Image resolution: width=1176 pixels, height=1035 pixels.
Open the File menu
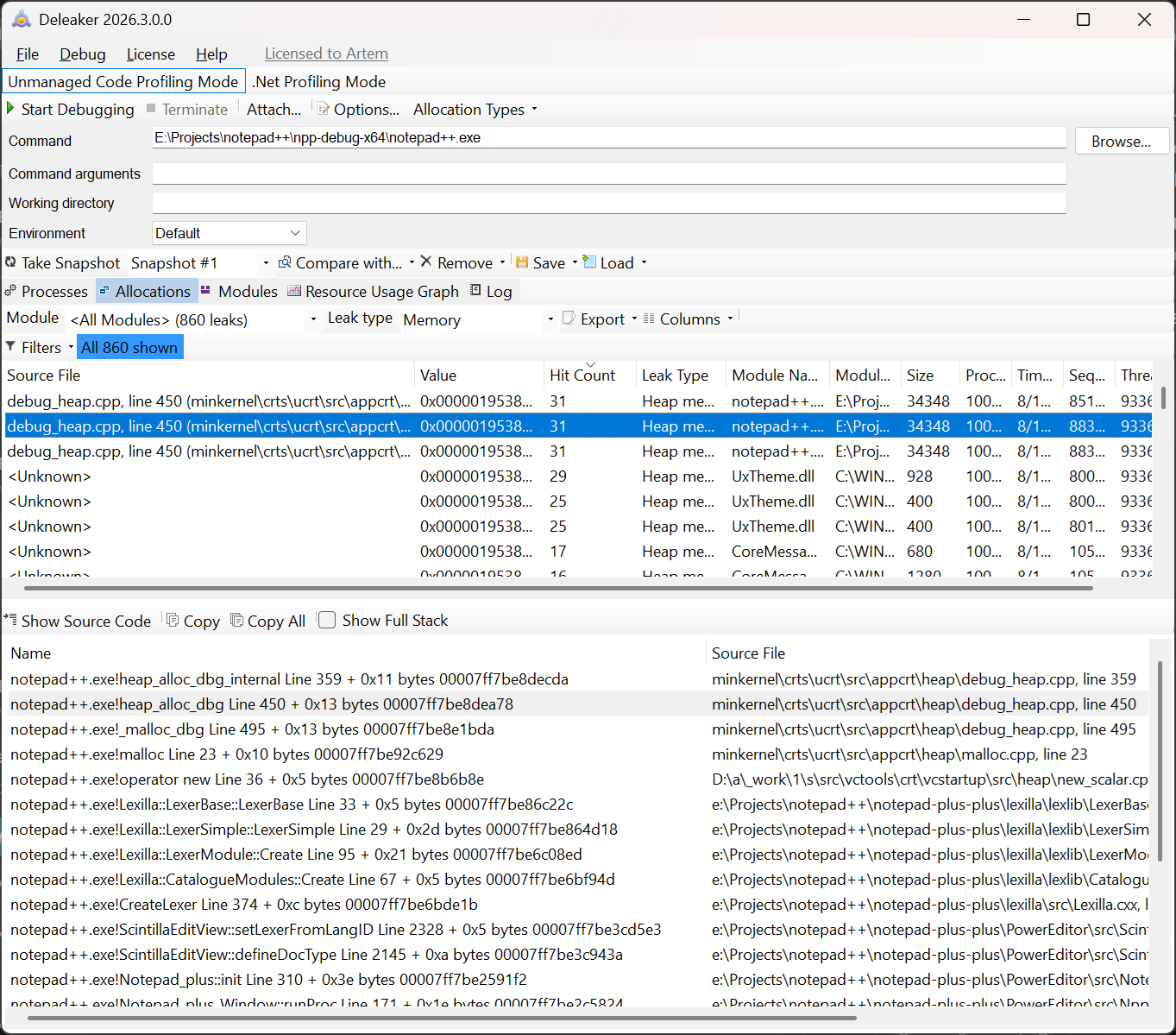(28, 54)
